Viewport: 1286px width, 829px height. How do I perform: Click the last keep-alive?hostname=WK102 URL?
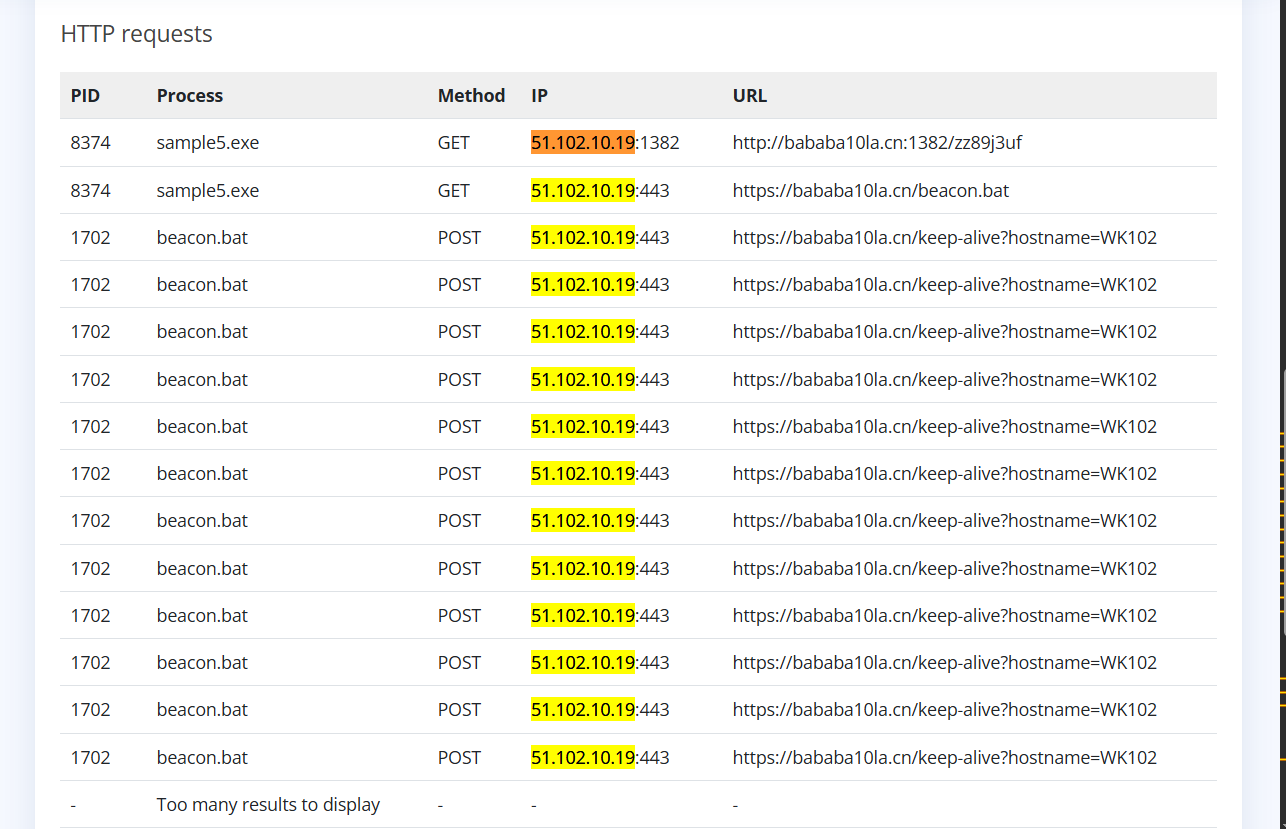coord(944,758)
